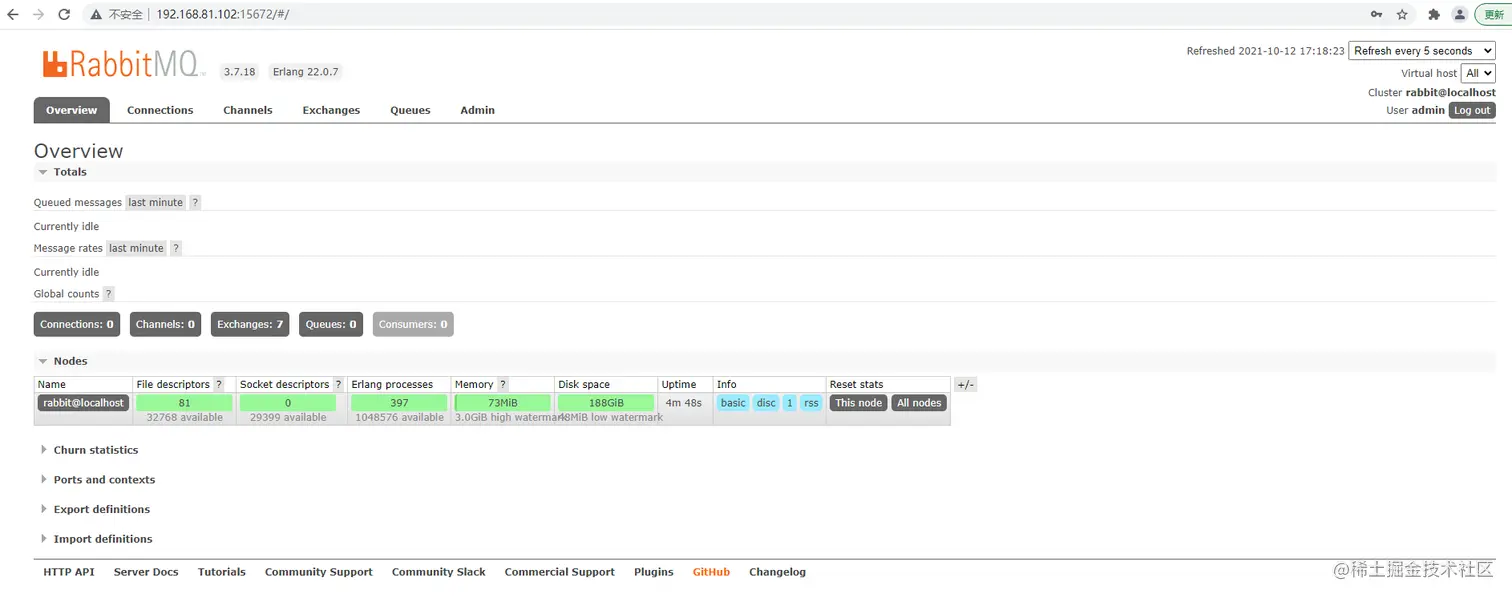This screenshot has width=1512, height=598.
Task: Select the Overview tab
Action: tap(72, 110)
